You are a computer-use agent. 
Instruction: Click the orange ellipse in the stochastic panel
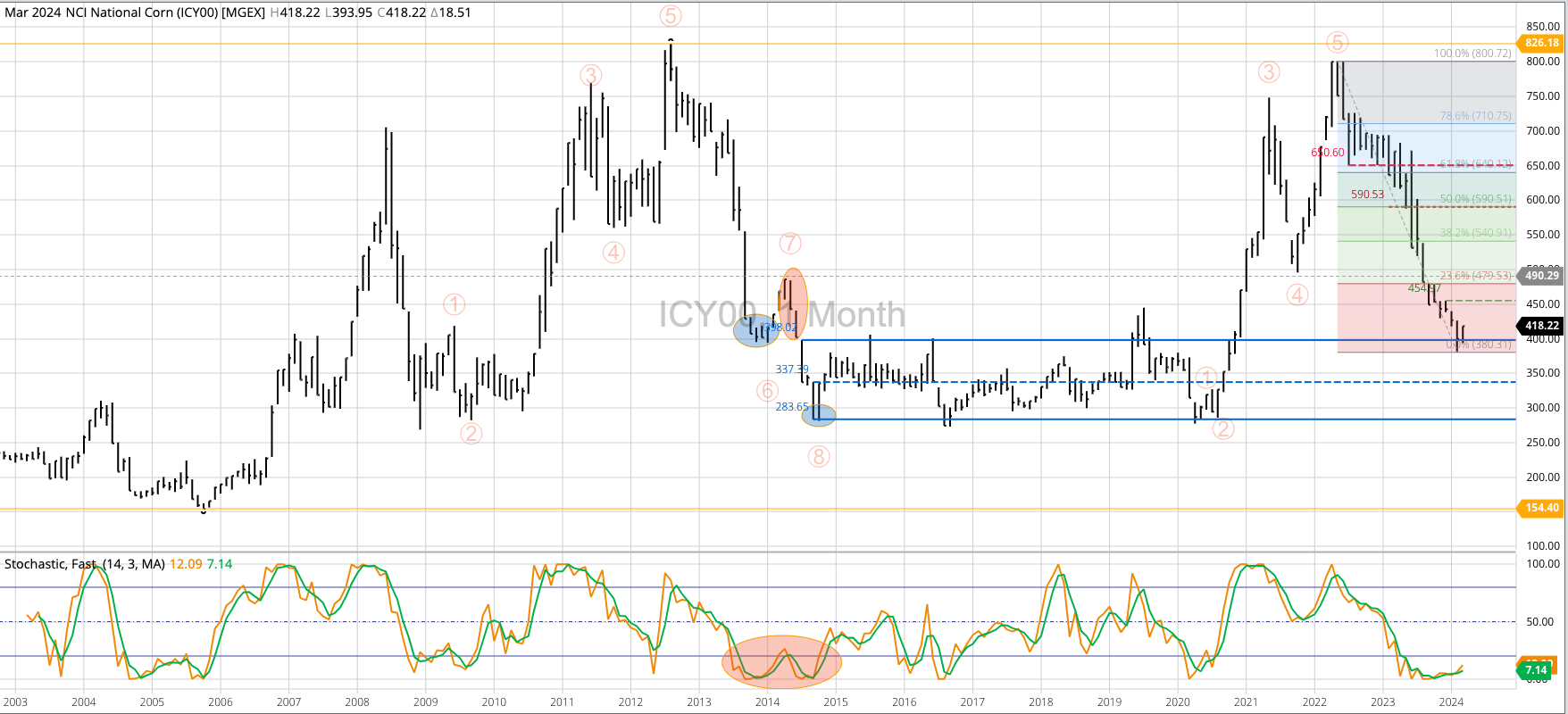tap(781, 662)
